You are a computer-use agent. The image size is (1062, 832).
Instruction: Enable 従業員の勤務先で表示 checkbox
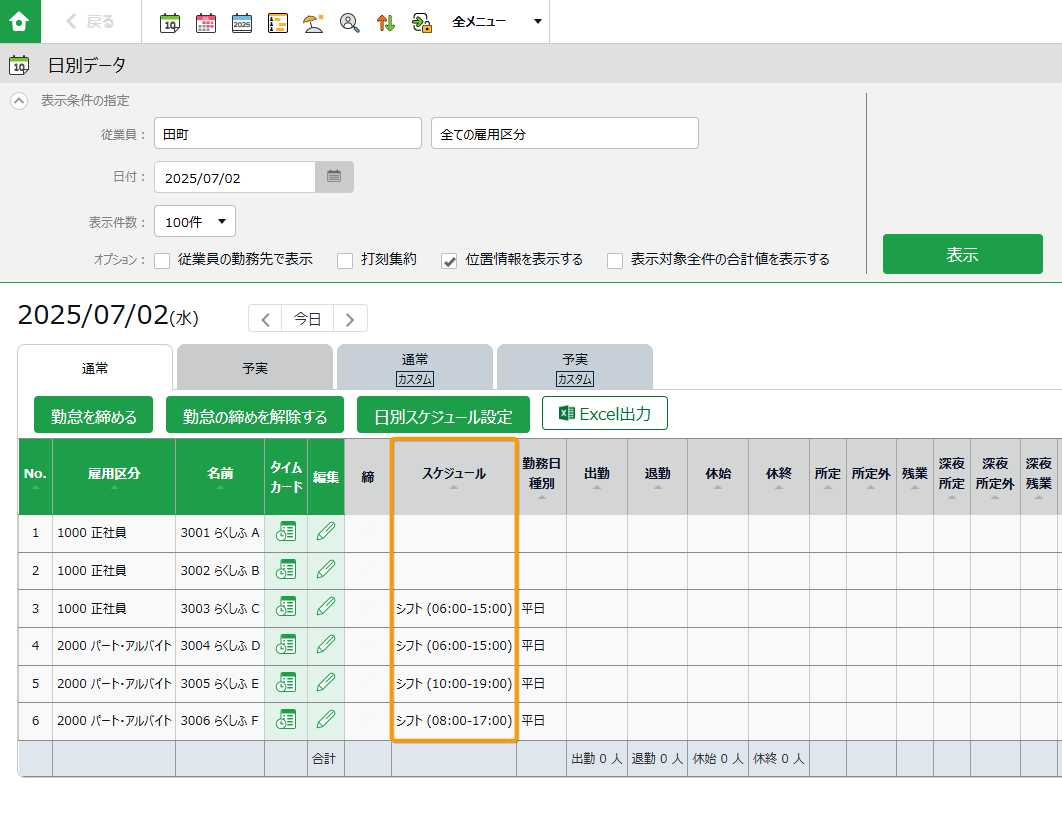tap(162, 261)
